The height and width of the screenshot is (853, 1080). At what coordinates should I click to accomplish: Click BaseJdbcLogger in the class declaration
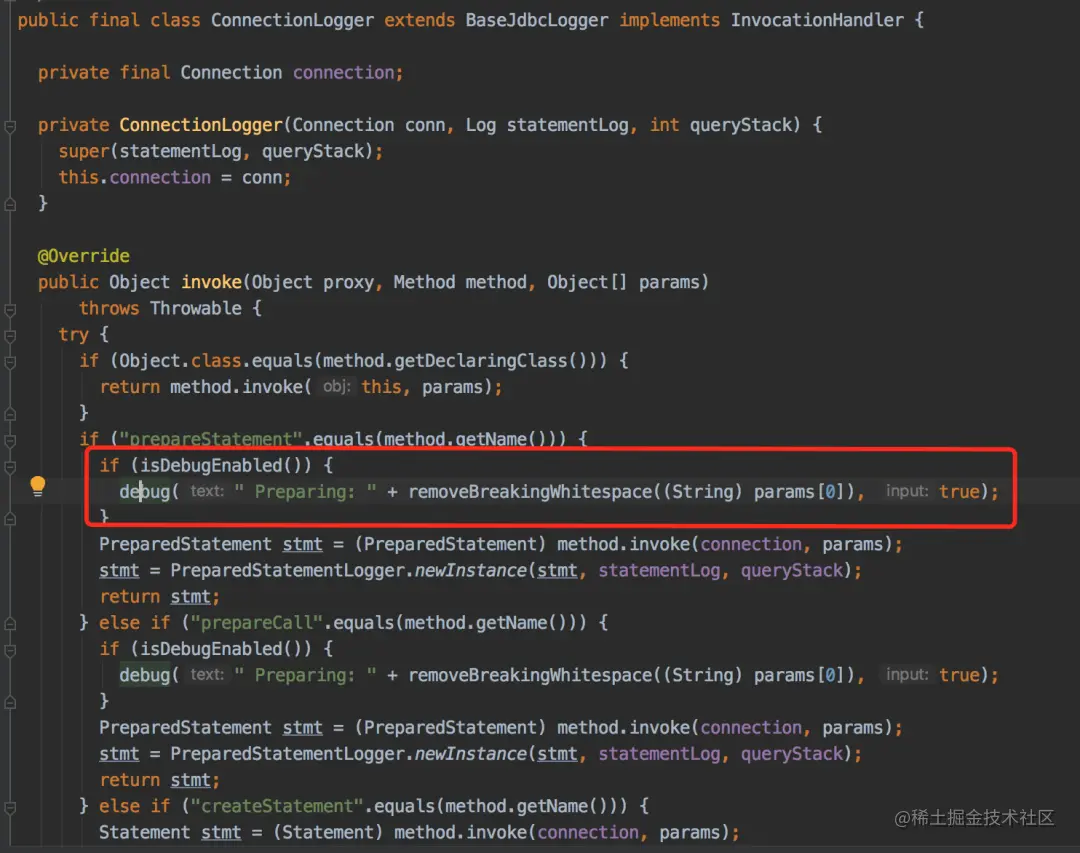537,20
